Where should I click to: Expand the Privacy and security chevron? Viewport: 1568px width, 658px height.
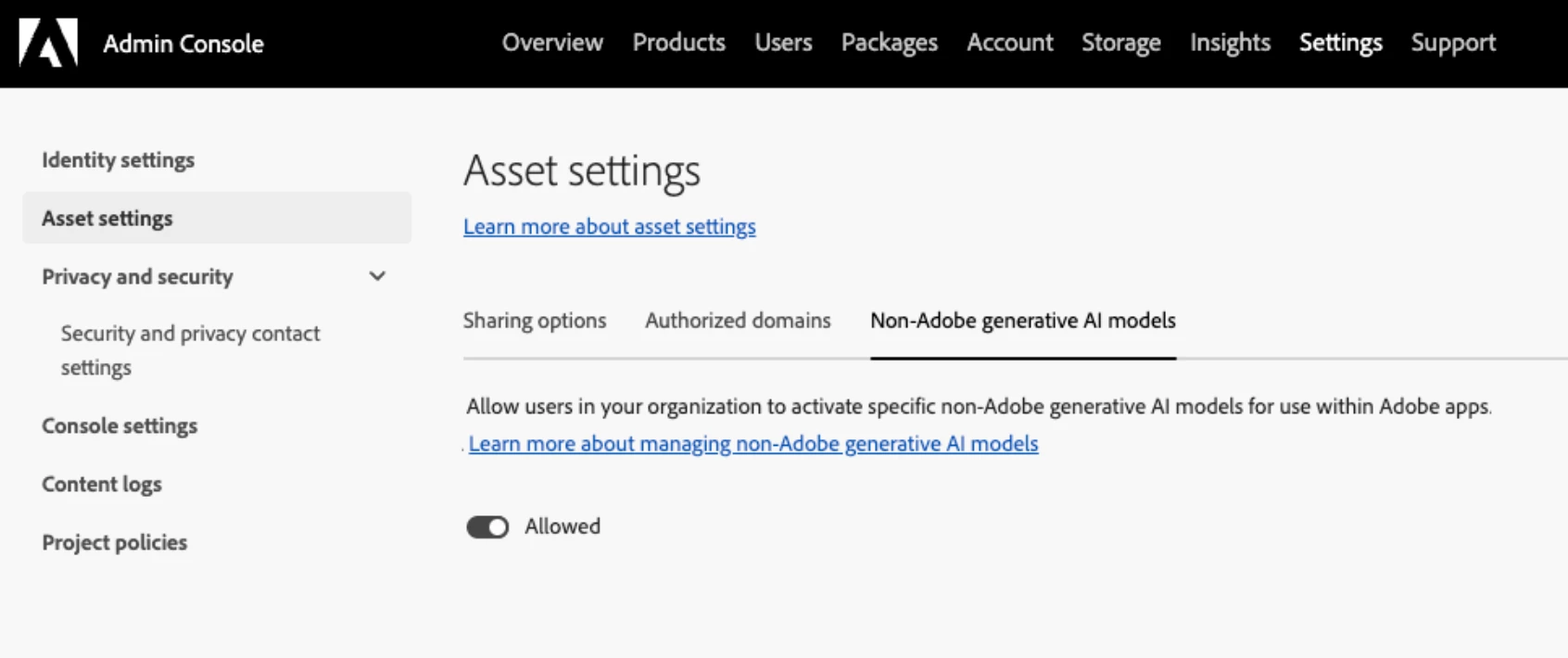click(377, 276)
